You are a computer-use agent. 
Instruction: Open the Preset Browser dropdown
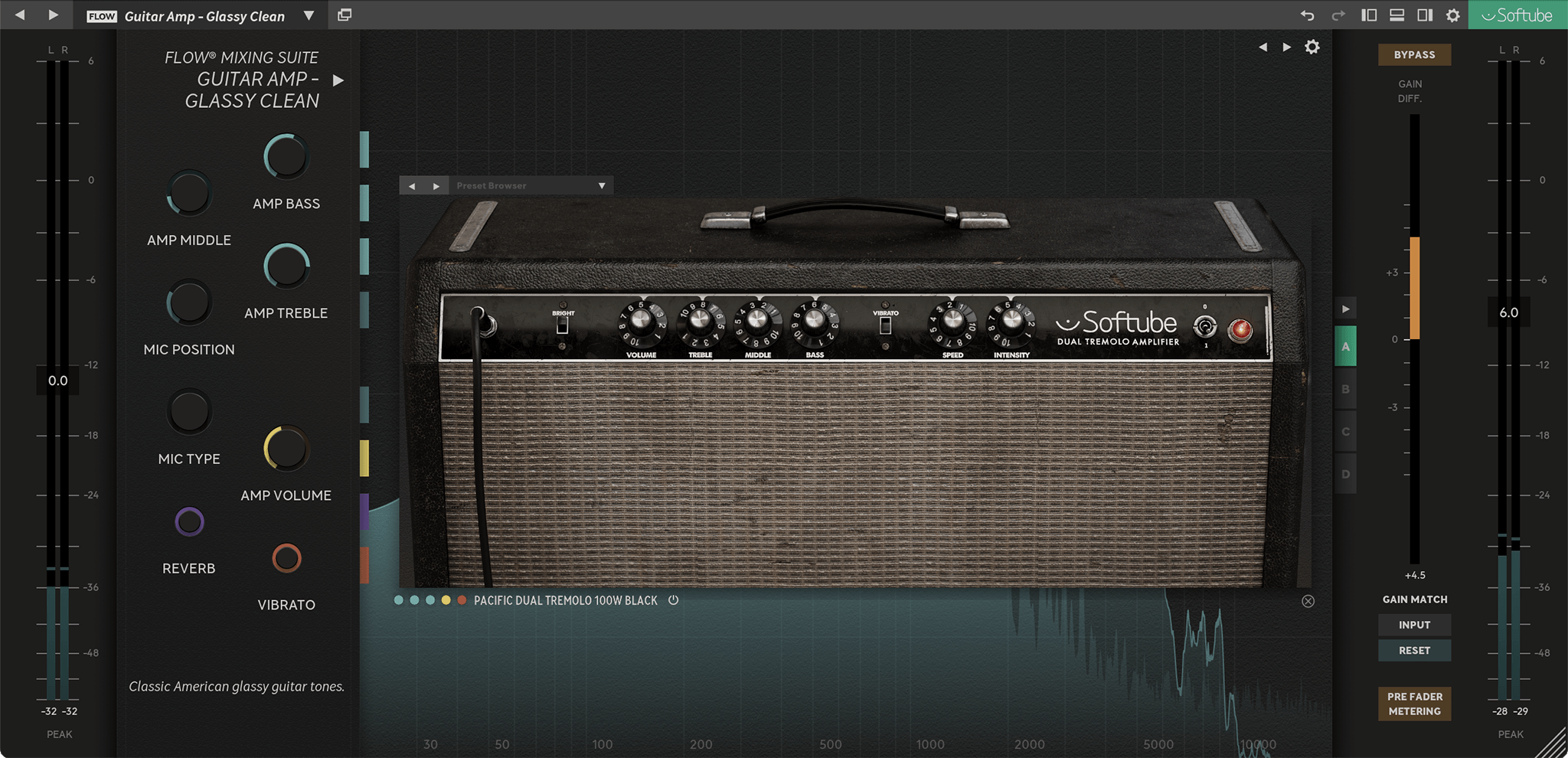[x=602, y=186]
